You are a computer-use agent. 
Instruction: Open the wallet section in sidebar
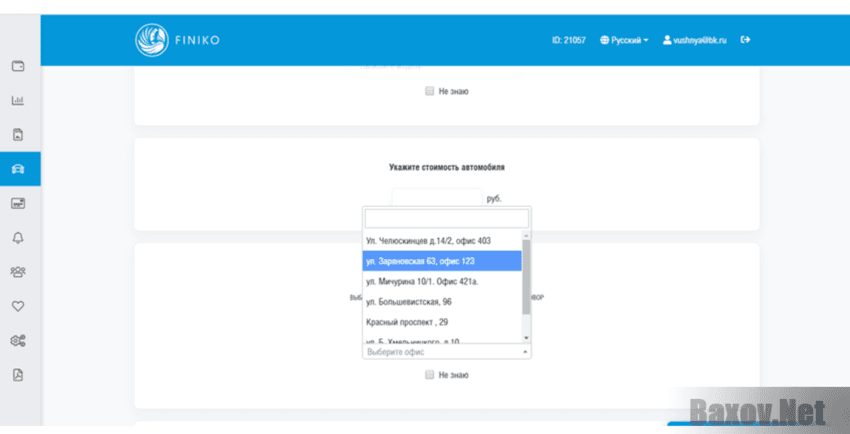18,66
